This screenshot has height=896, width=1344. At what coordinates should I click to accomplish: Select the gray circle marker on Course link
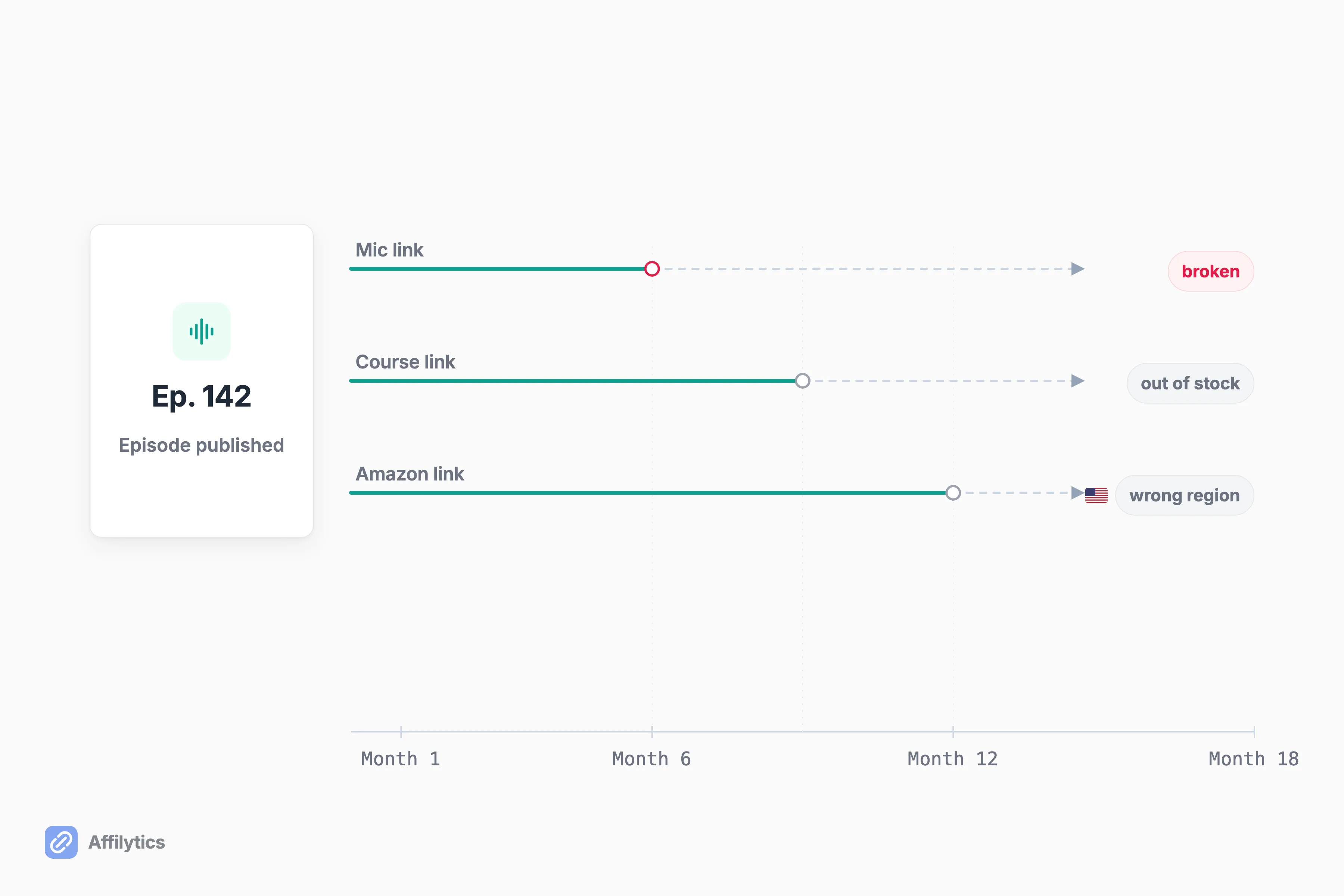(x=802, y=380)
